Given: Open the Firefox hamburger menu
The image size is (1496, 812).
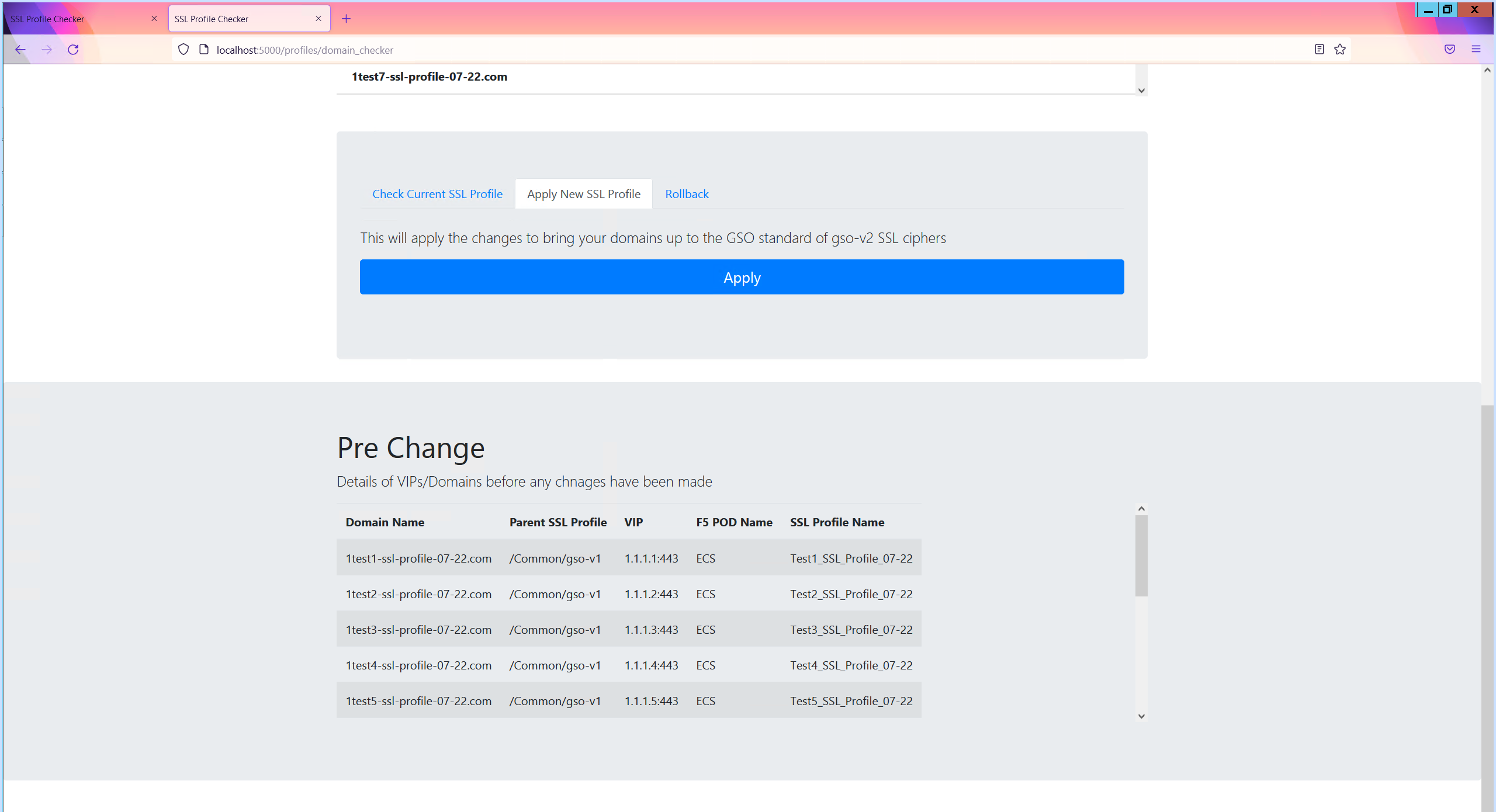Looking at the screenshot, I should click(1476, 50).
